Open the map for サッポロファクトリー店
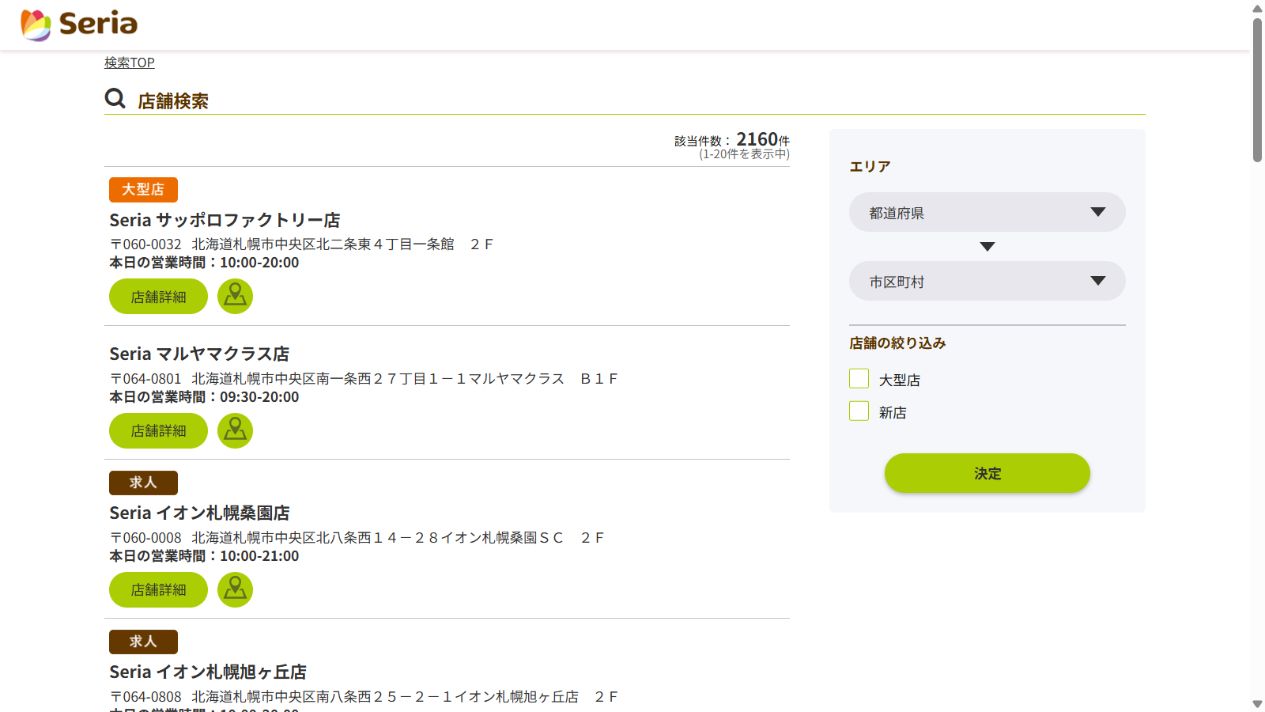This screenshot has width=1265, height=712. pyautogui.click(x=235, y=296)
